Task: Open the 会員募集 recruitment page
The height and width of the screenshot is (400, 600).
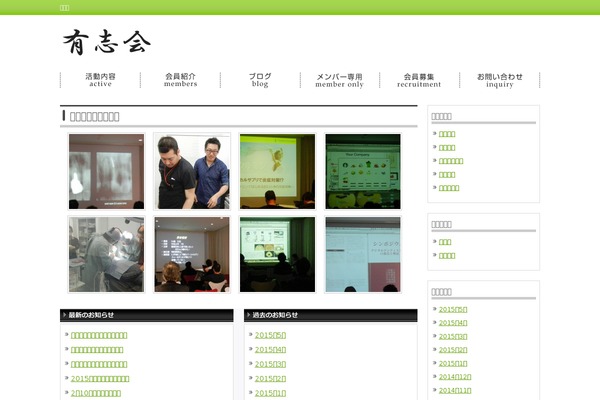Action: click(x=419, y=80)
